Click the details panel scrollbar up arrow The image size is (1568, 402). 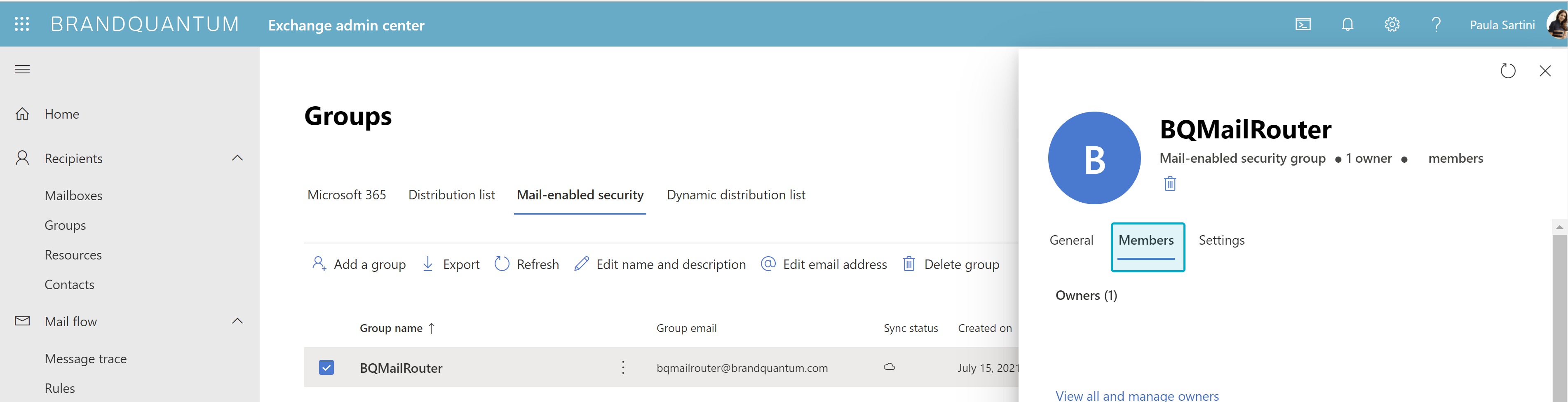[x=1559, y=227]
